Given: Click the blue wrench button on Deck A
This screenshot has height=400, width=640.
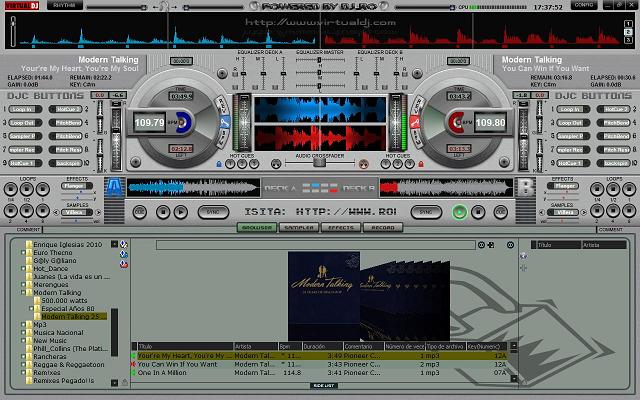Looking at the screenshot, I should point(224,122).
